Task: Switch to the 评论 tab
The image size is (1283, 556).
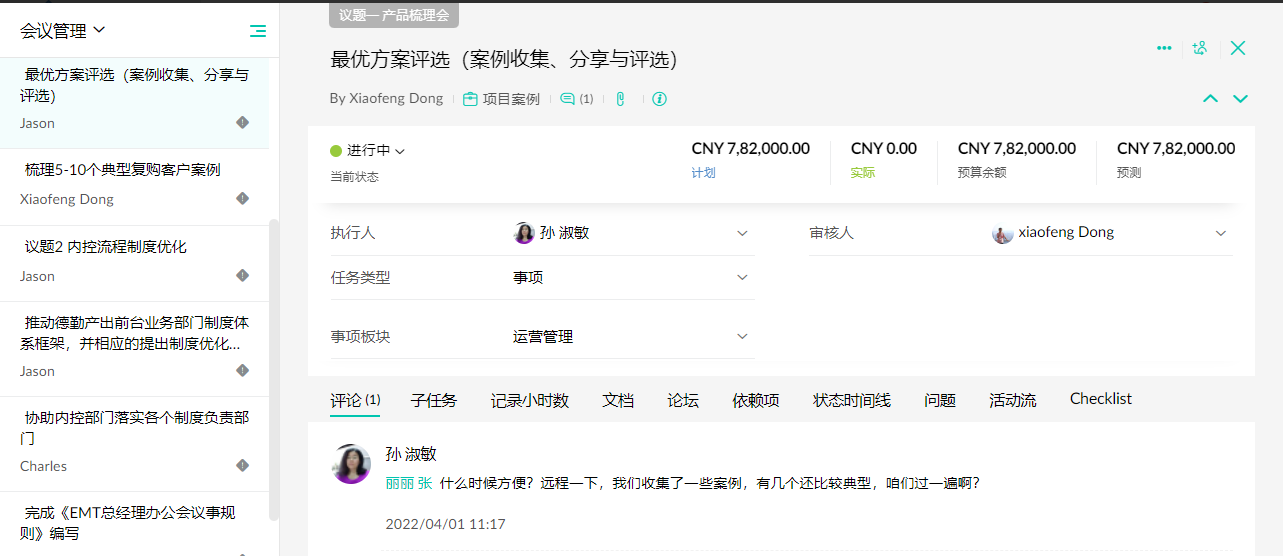Action: tap(355, 400)
